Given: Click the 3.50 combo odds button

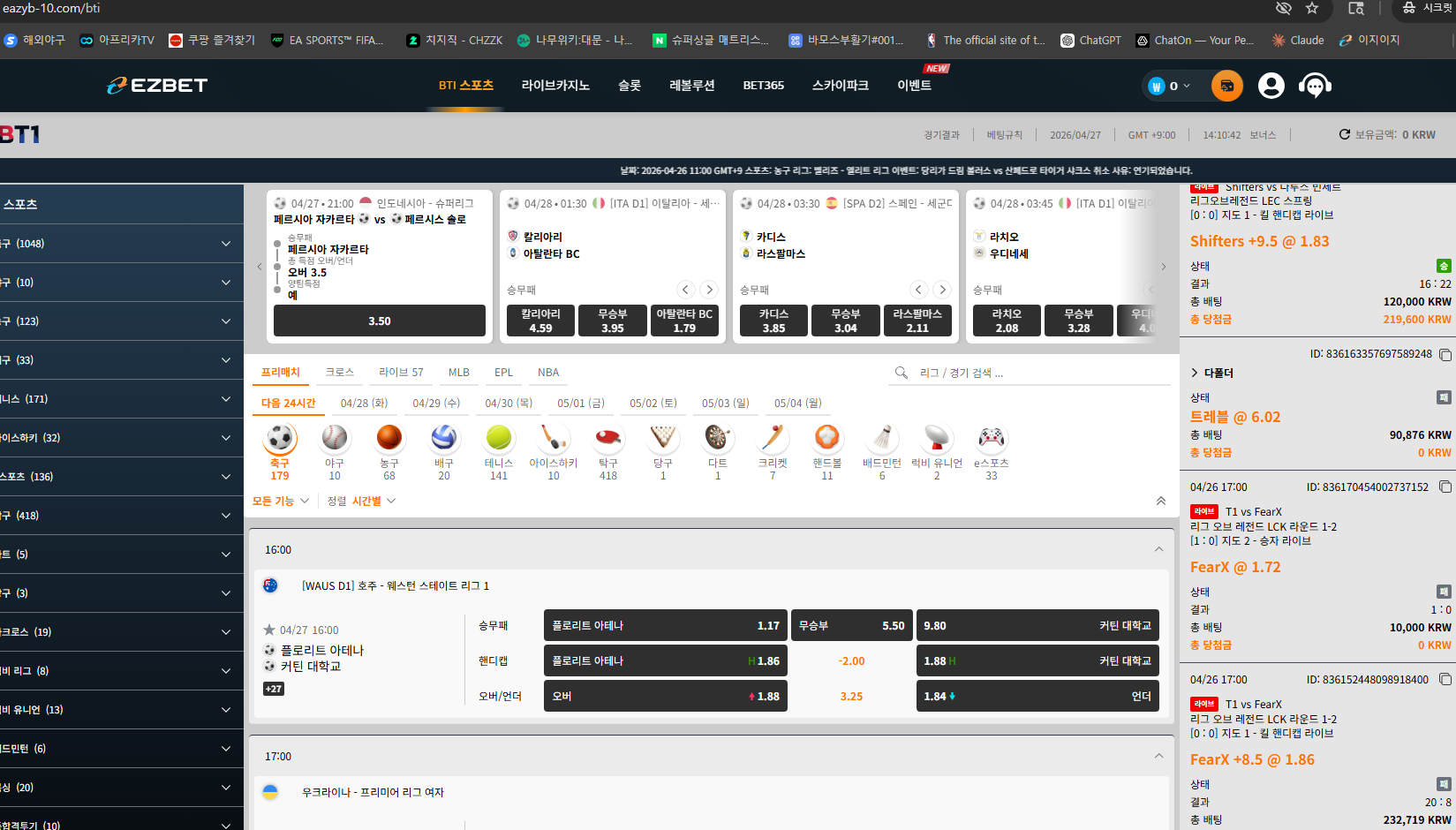Looking at the screenshot, I should point(379,321).
